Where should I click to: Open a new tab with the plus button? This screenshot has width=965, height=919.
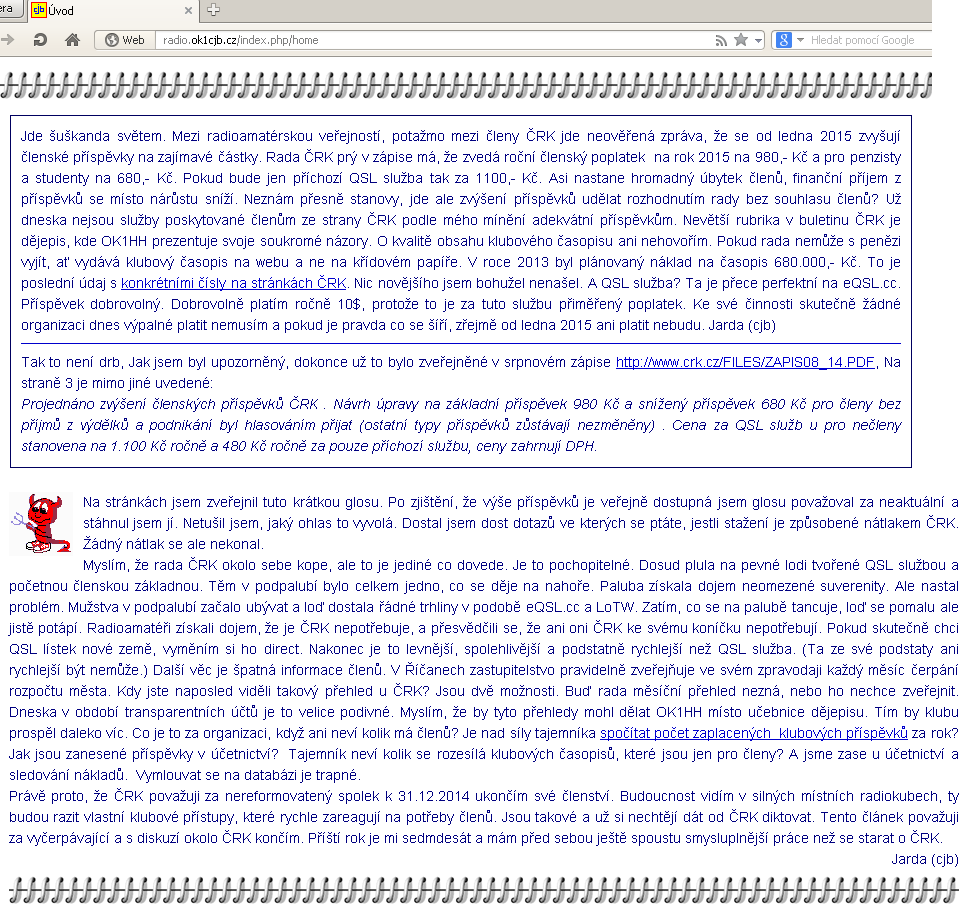point(214,9)
